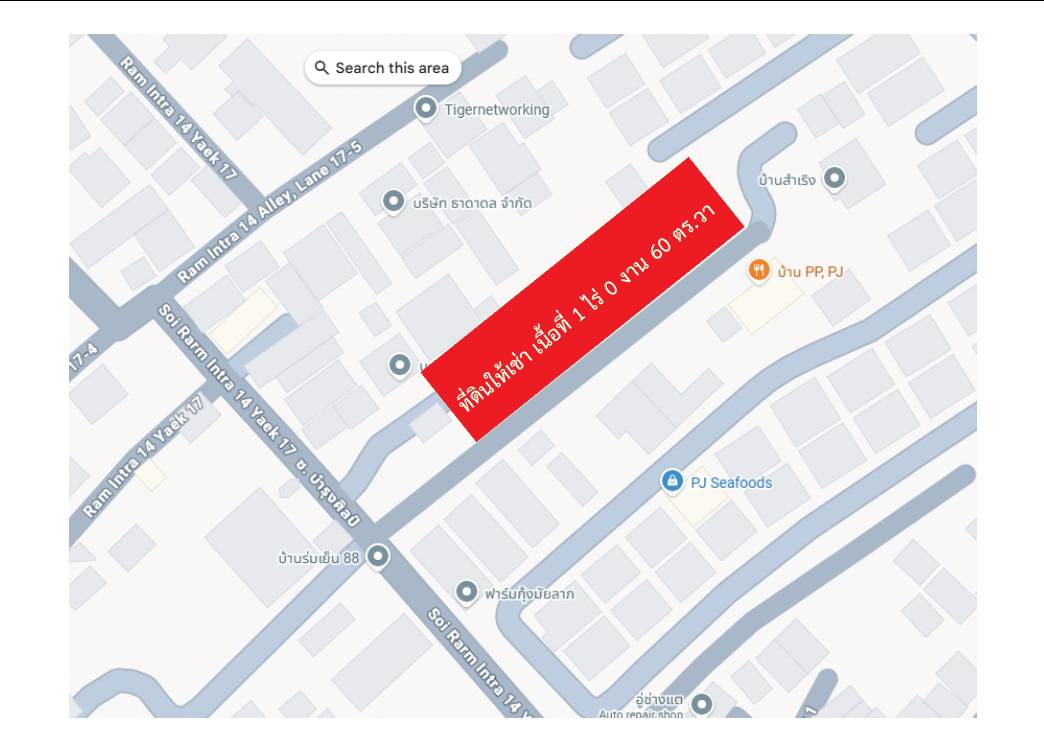Open the Tigernetworking text label
1044x752 pixels.
click(x=497, y=110)
